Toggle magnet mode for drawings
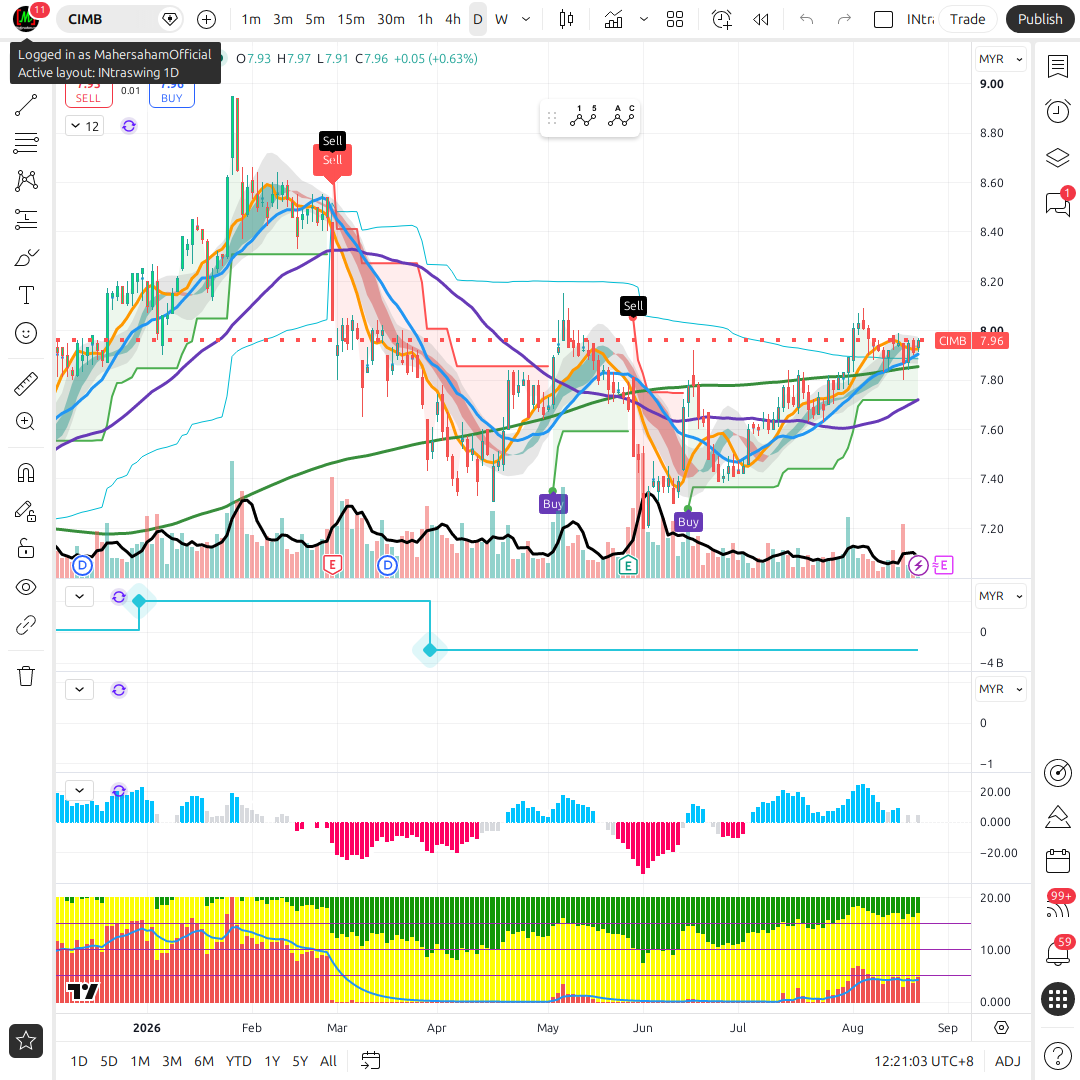The width and height of the screenshot is (1080, 1080). [x=26, y=473]
